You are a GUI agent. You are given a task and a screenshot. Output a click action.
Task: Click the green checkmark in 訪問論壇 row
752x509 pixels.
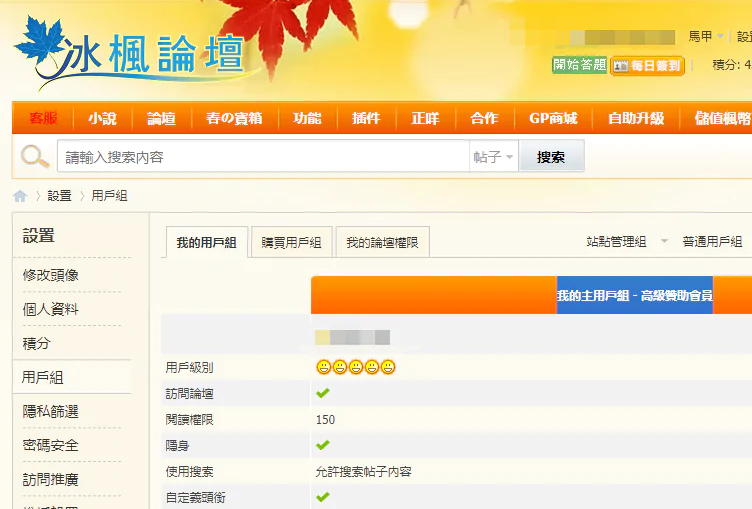click(323, 393)
